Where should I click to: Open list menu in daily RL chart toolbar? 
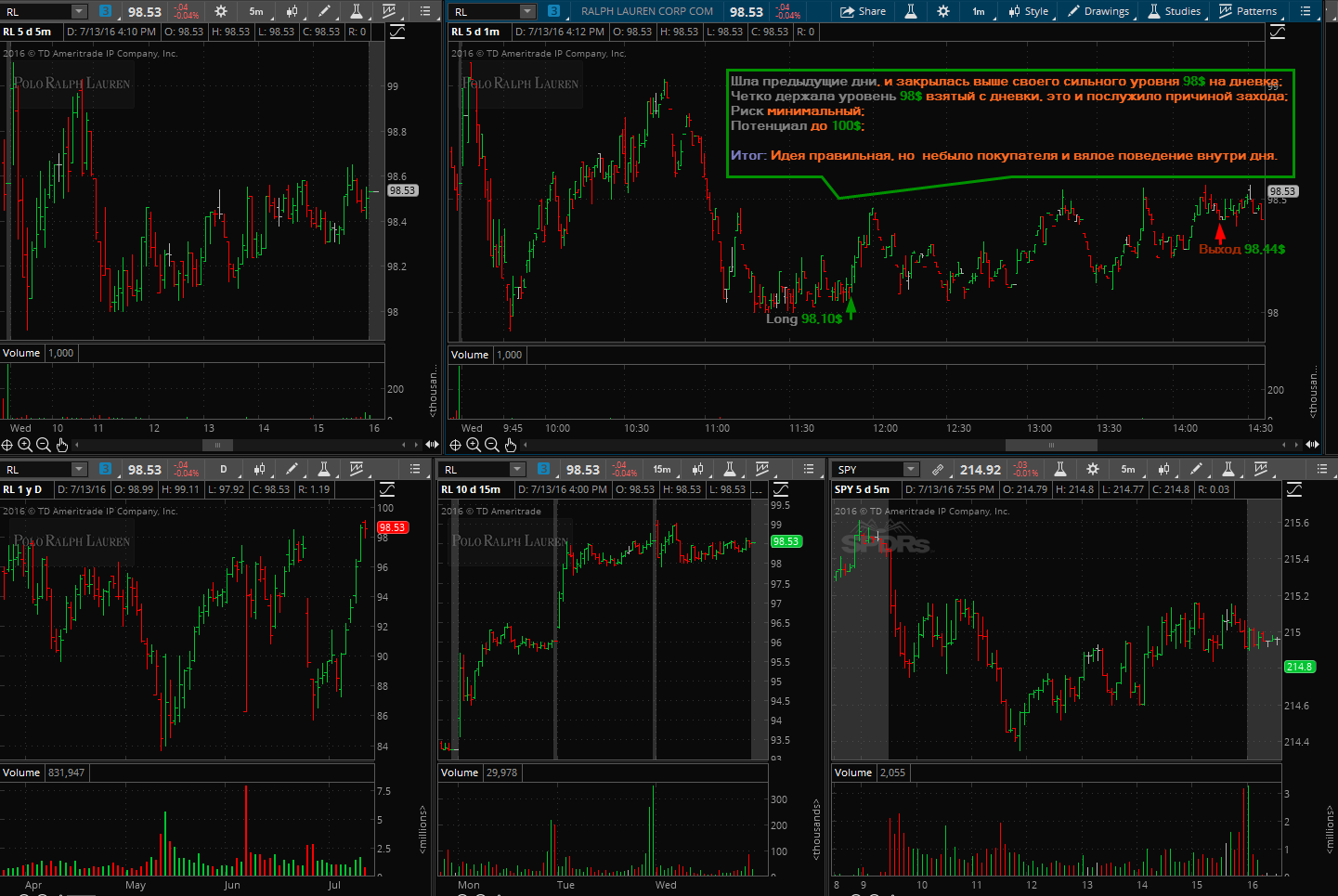[x=413, y=469]
